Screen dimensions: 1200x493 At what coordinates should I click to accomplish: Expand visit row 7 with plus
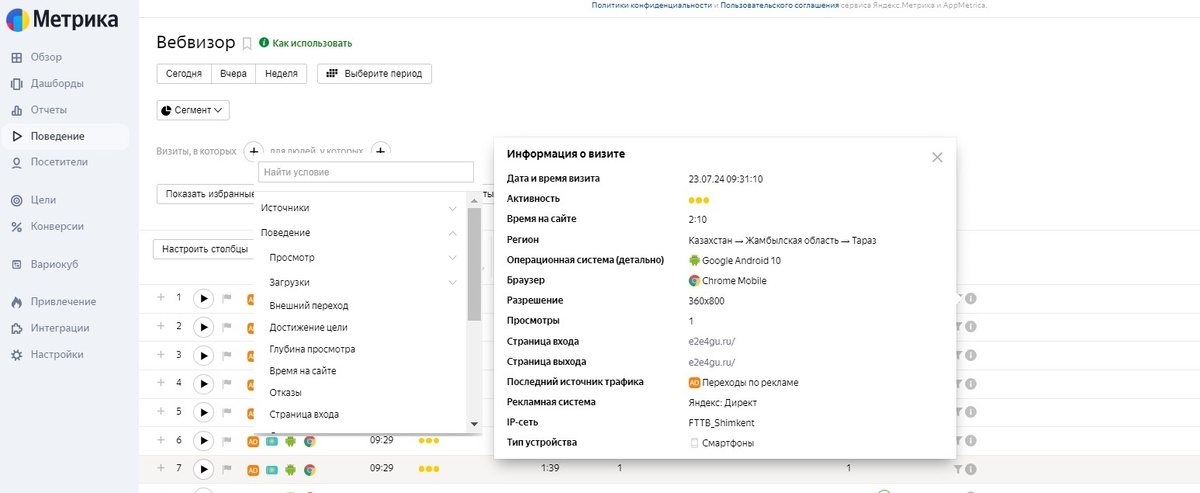[x=161, y=468]
